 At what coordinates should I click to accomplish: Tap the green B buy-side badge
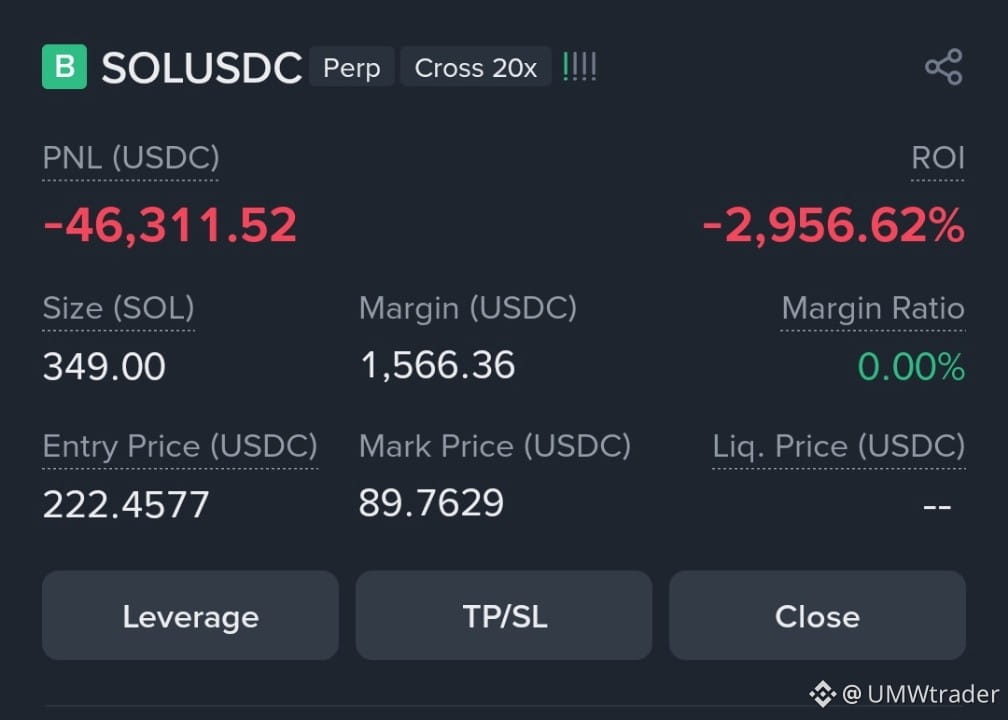click(64, 66)
